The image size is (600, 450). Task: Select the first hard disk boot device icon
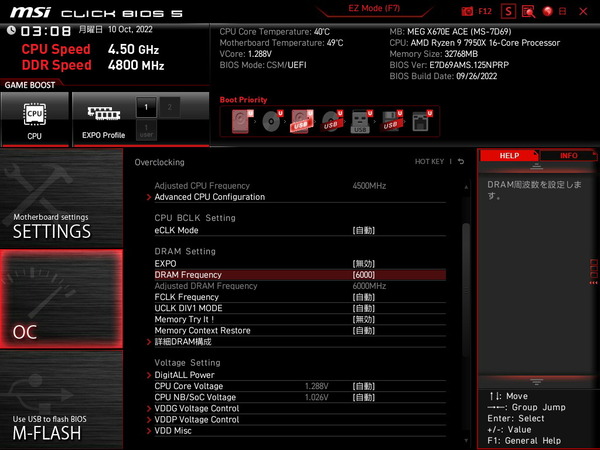pyautogui.click(x=242, y=121)
